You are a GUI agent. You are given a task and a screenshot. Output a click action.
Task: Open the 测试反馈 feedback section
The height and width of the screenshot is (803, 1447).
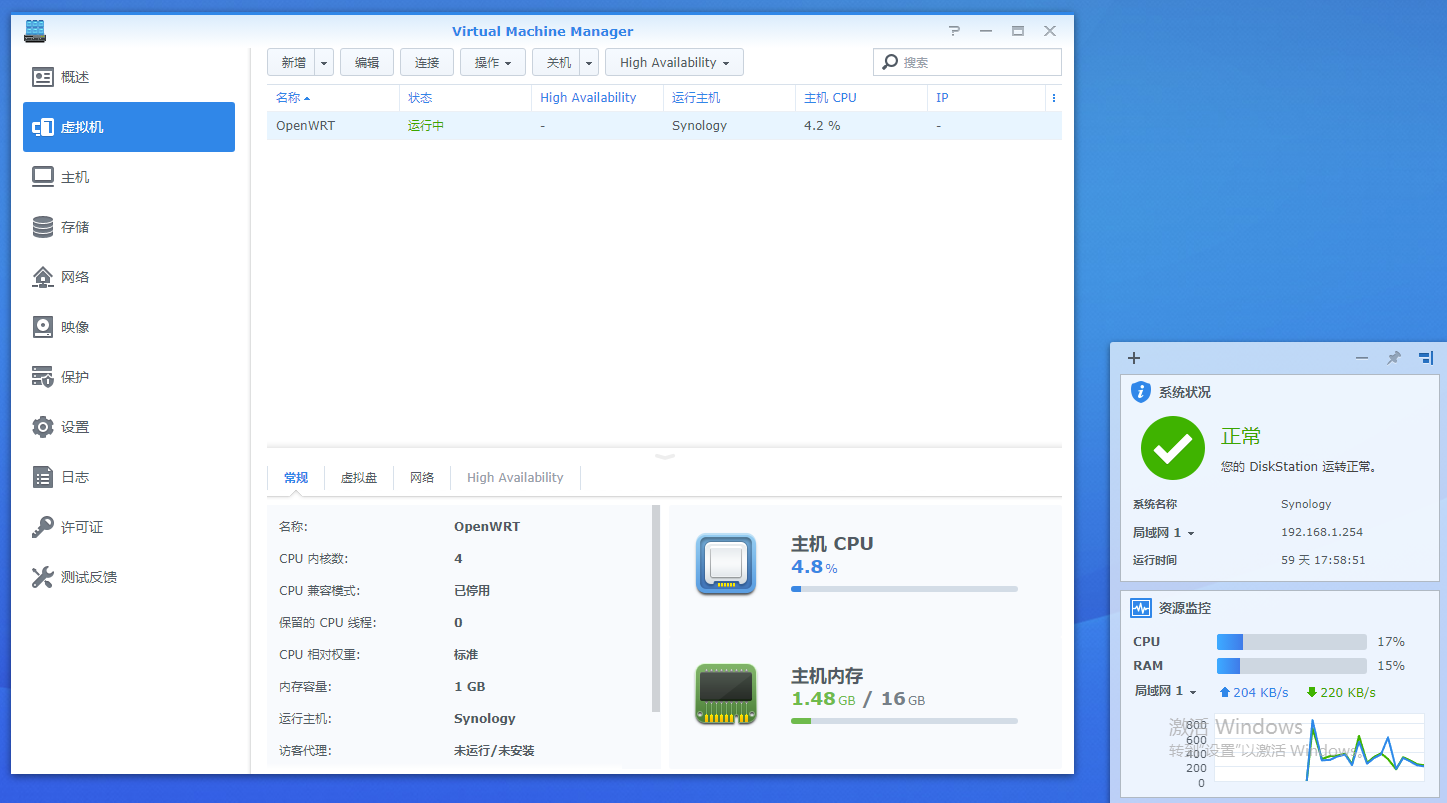point(129,577)
